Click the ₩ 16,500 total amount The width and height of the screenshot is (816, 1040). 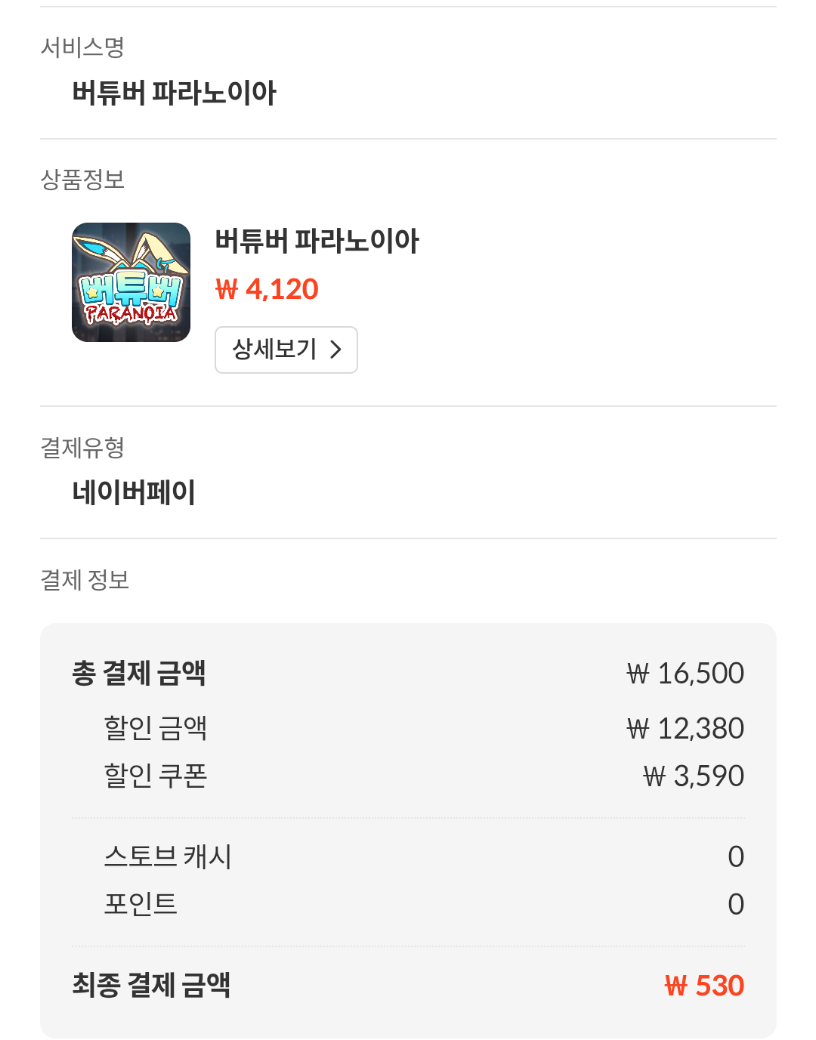click(x=685, y=673)
